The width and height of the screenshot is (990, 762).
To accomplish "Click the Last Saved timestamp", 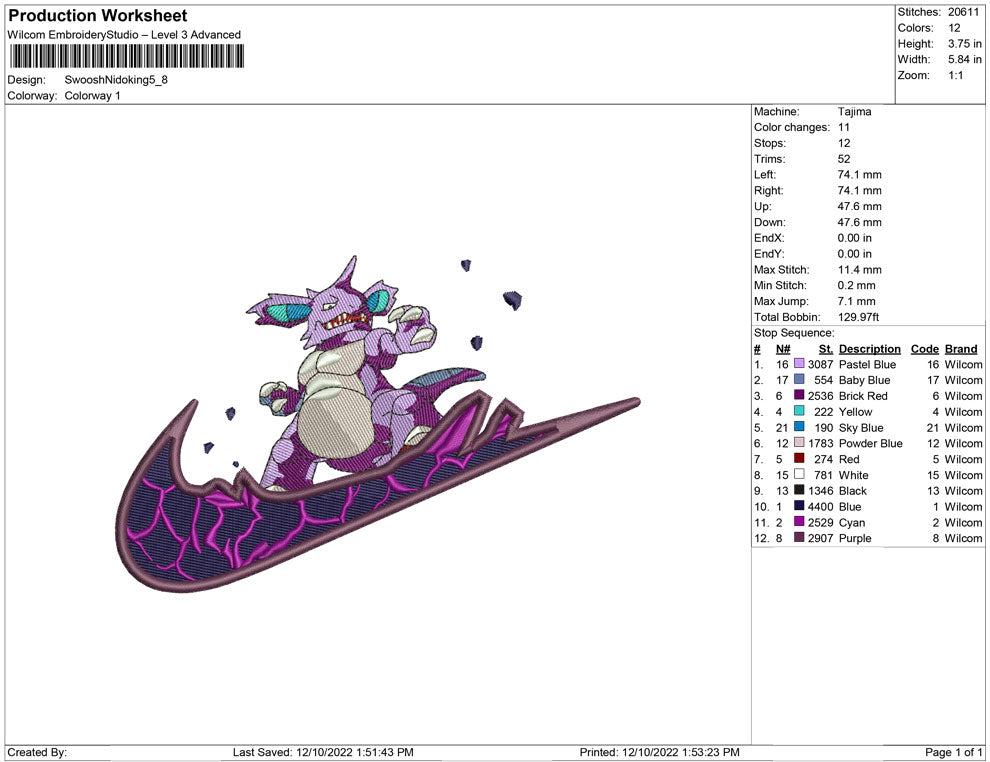I will (x=323, y=752).
